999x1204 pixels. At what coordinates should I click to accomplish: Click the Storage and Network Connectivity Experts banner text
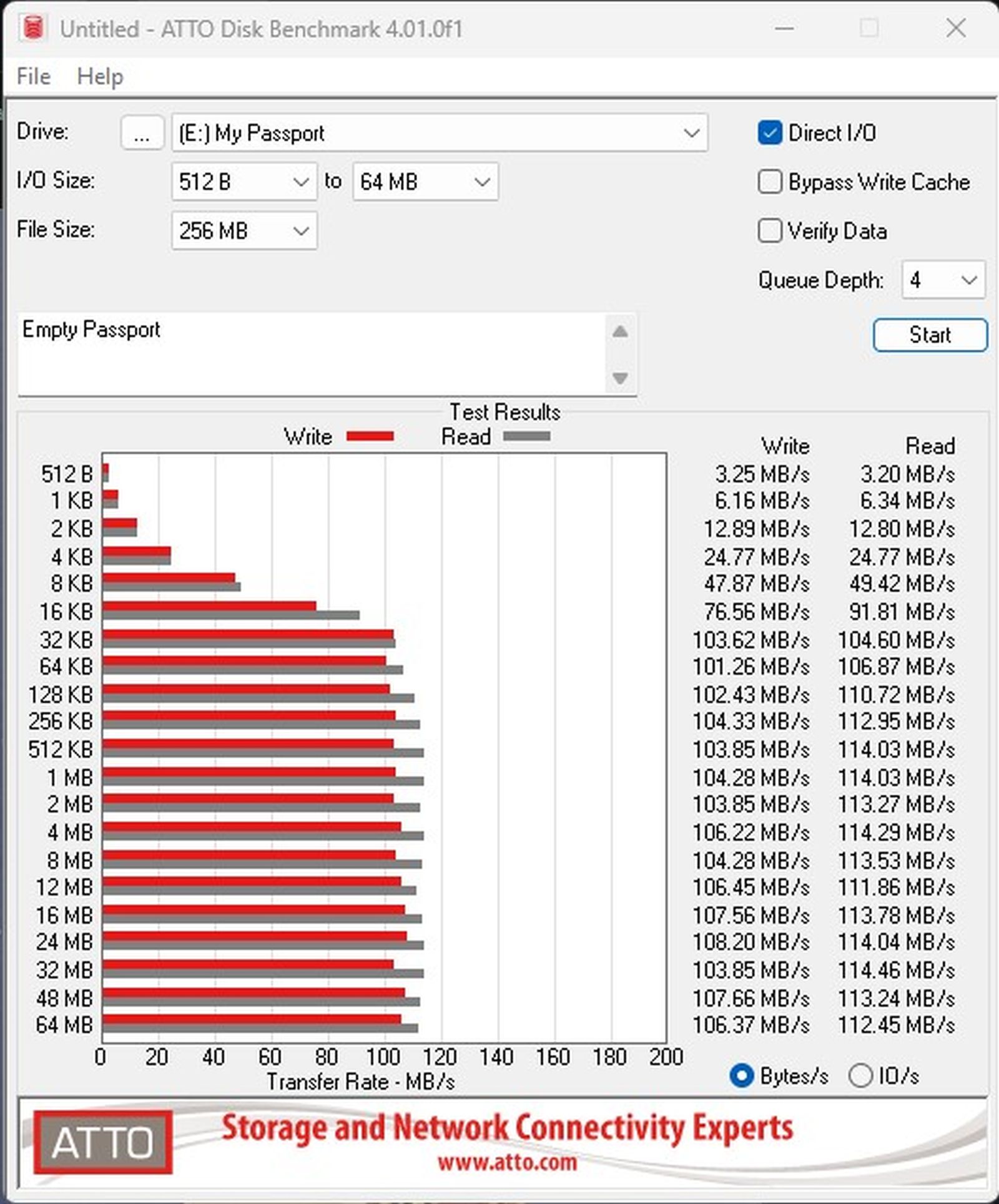(x=508, y=1128)
